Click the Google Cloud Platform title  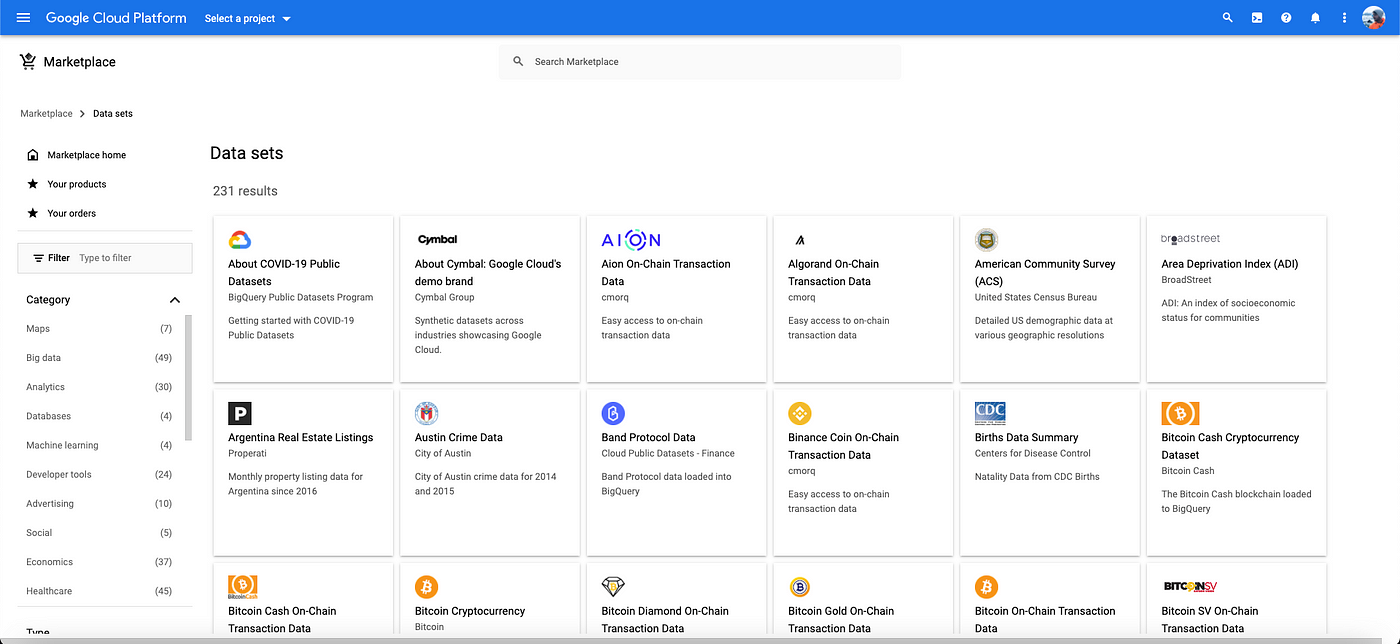116,18
